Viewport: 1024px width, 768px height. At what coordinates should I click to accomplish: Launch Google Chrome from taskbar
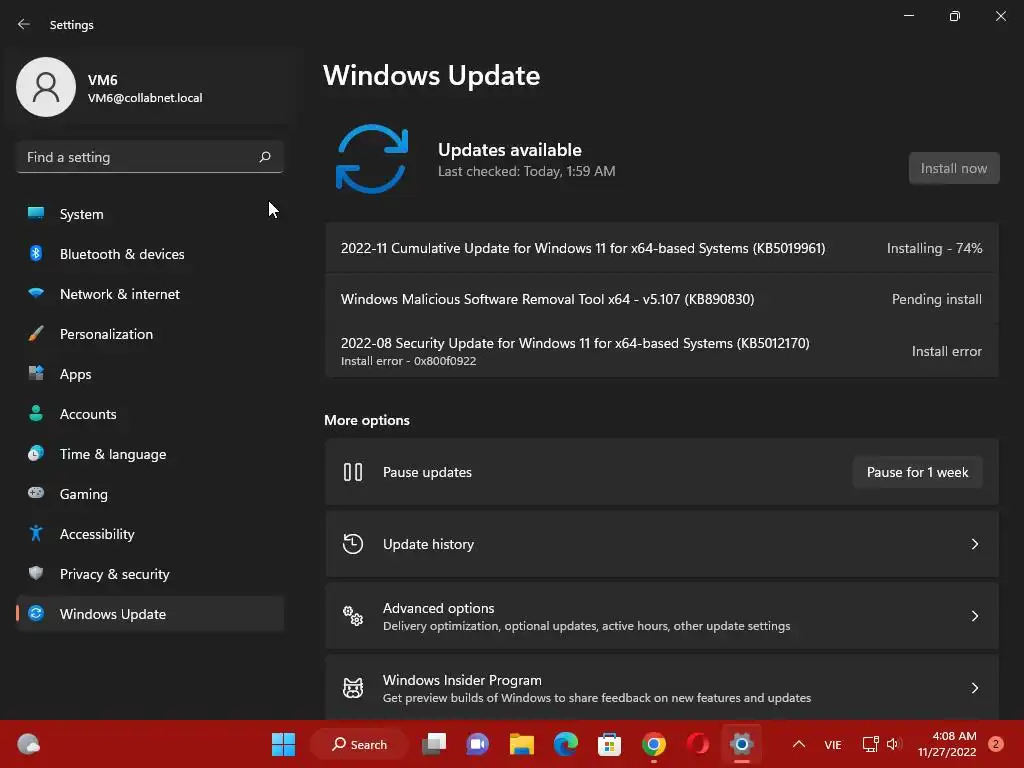(654, 744)
